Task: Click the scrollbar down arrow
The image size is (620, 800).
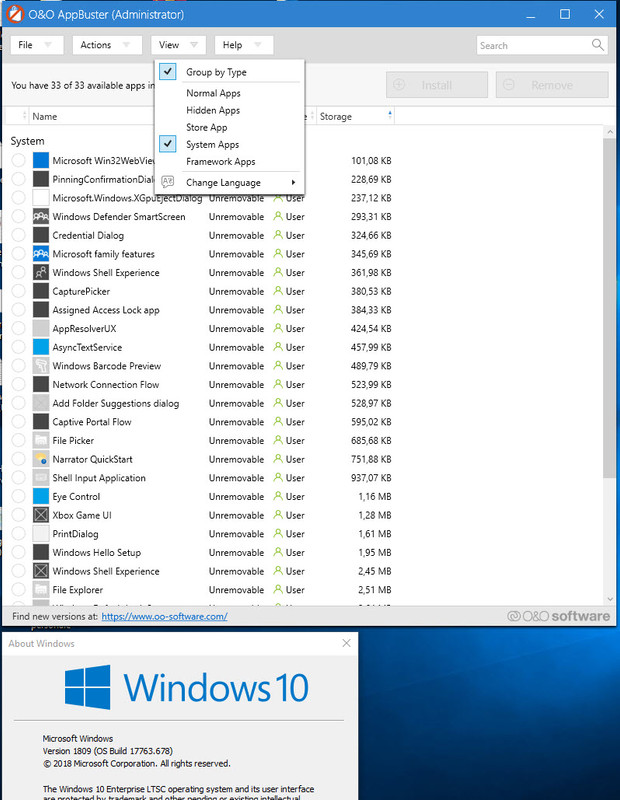Action: point(610,599)
